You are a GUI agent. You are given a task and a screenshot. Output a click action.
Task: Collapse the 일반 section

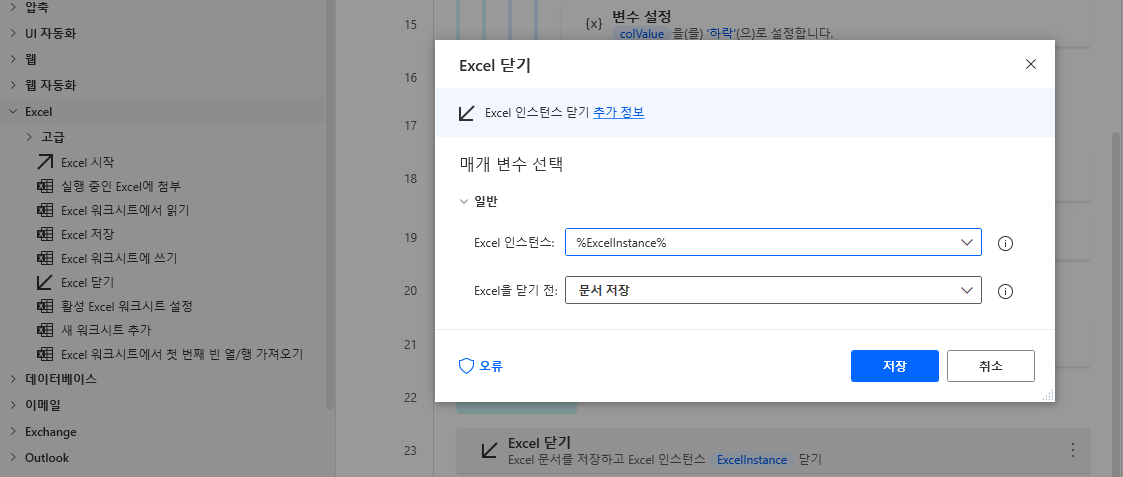(x=463, y=202)
